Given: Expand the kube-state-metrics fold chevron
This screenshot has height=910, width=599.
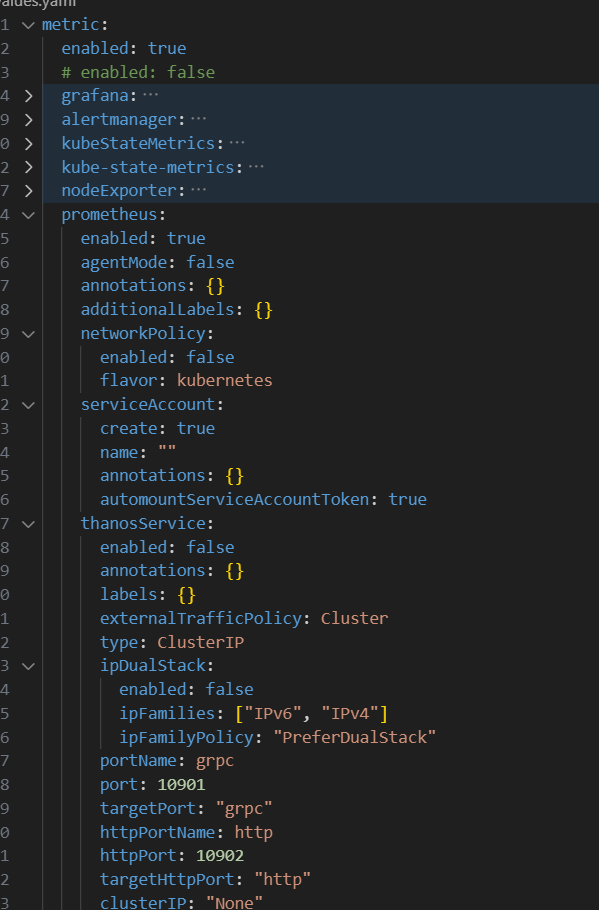Looking at the screenshot, I should click(28, 167).
